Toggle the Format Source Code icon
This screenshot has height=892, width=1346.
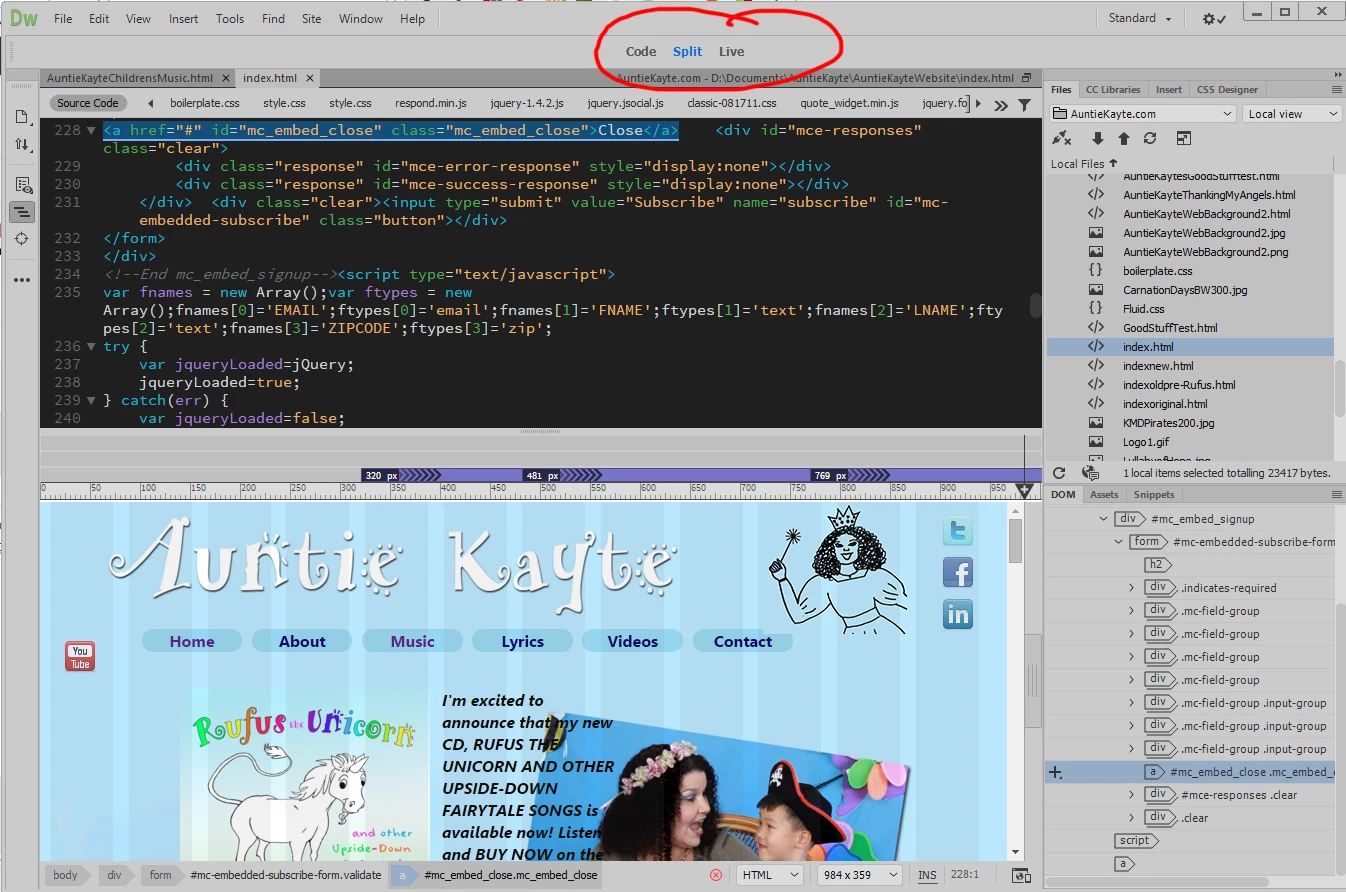point(21,212)
